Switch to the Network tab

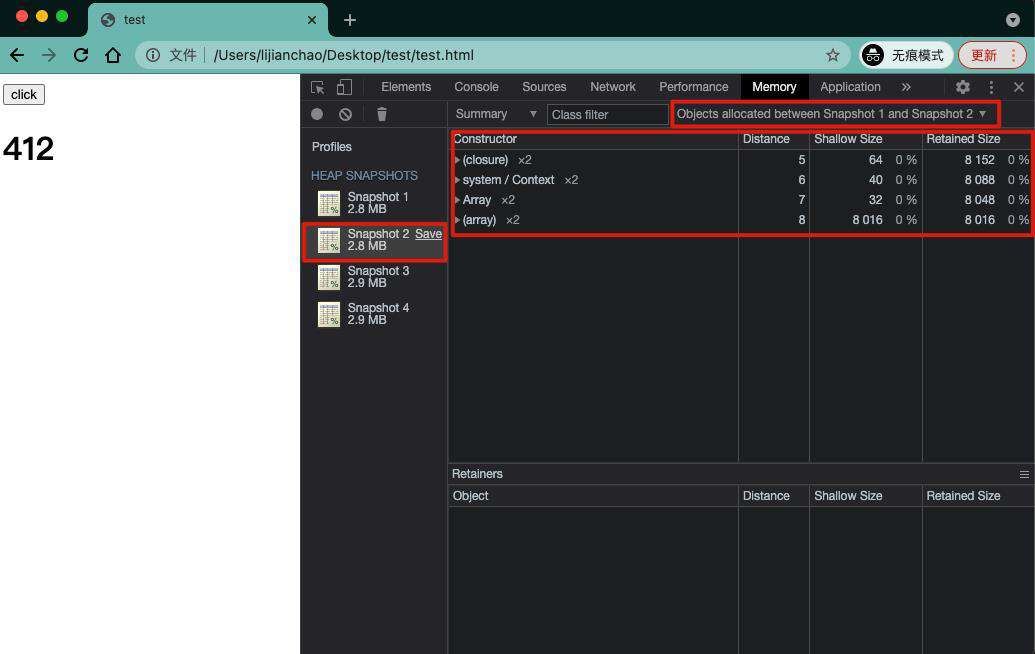pyautogui.click(x=613, y=87)
